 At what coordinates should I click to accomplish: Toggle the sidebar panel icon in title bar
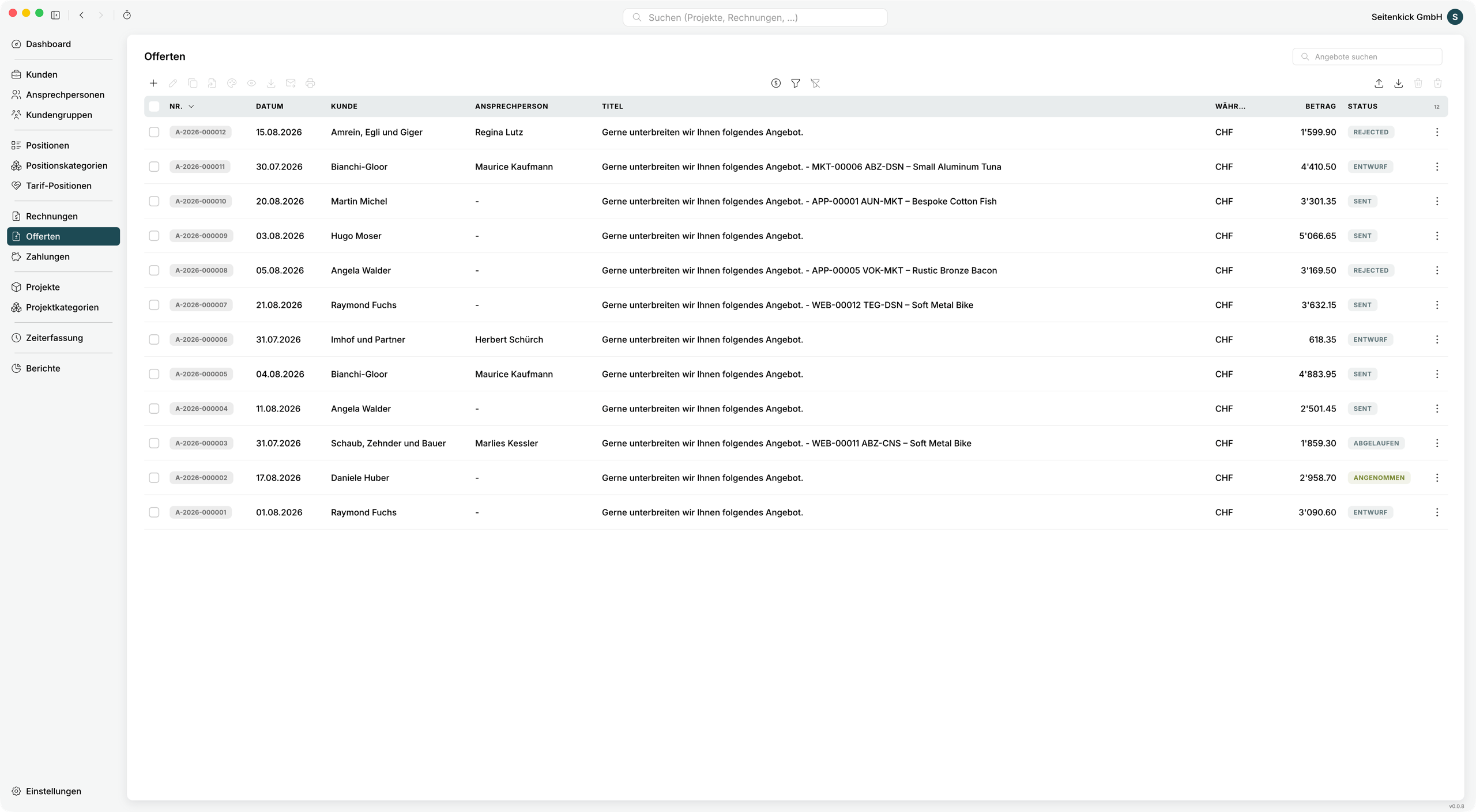pos(55,15)
